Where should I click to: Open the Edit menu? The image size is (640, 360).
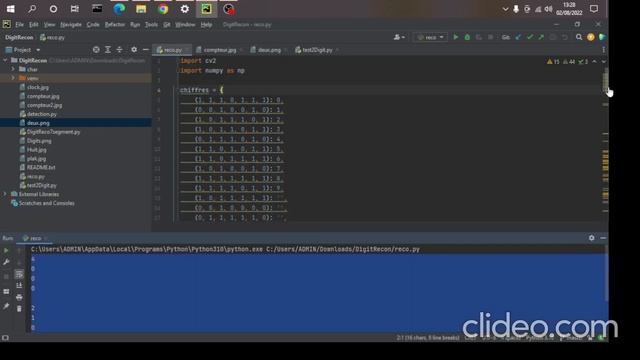tap(33, 24)
